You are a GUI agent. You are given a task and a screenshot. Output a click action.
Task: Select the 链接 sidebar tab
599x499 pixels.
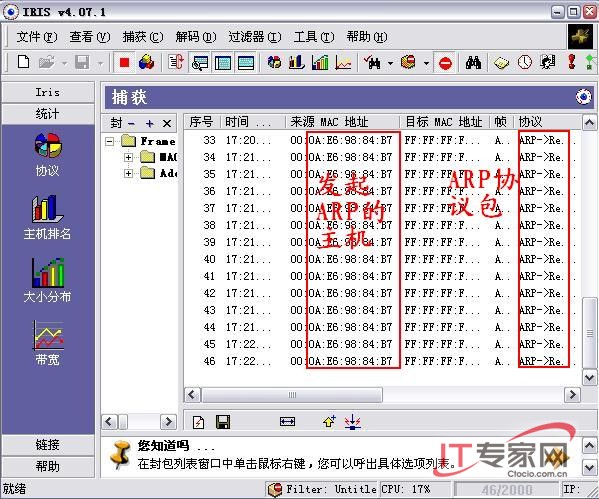coord(48,445)
